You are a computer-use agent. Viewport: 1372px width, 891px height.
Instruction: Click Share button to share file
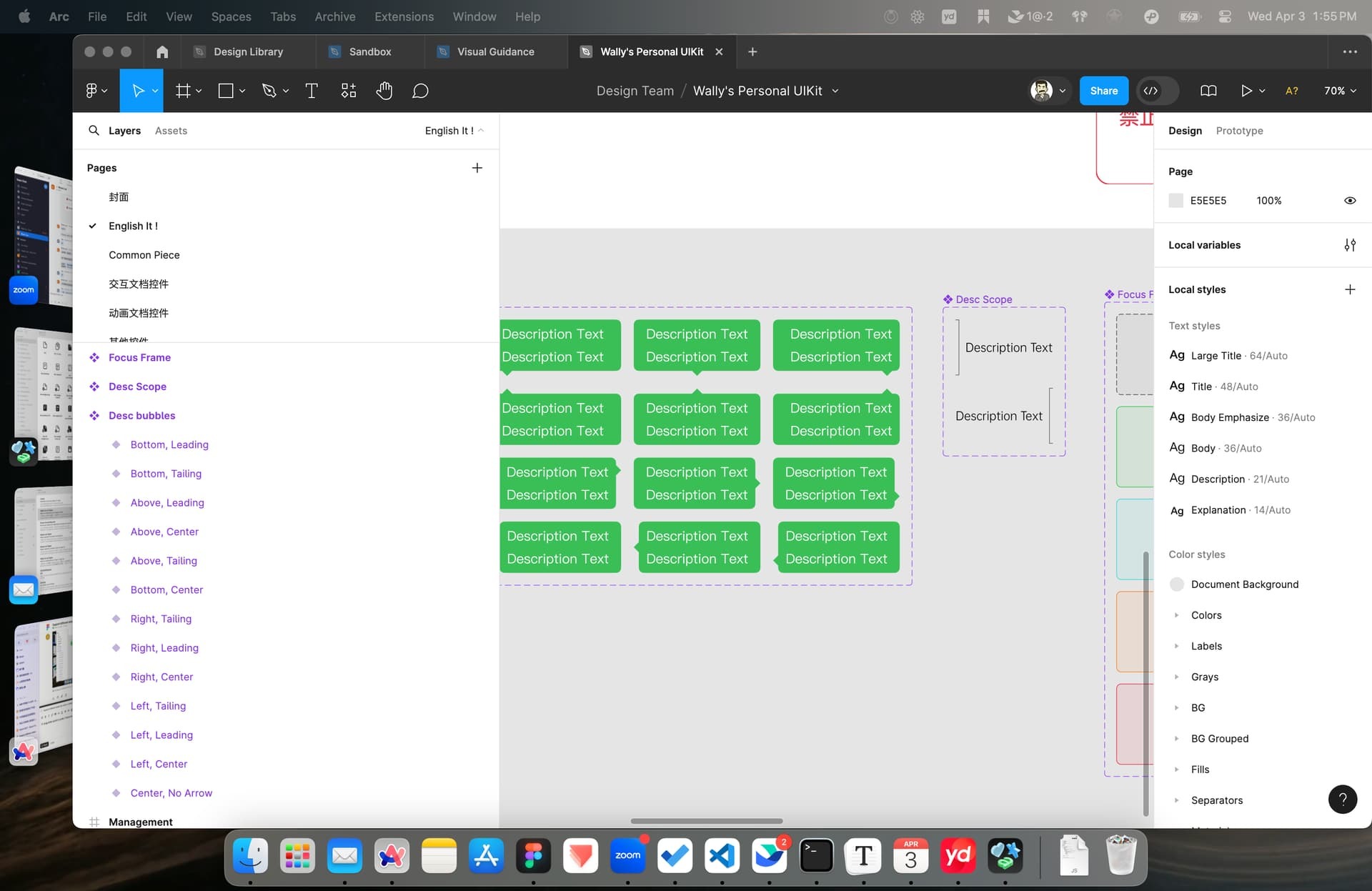tap(1103, 91)
